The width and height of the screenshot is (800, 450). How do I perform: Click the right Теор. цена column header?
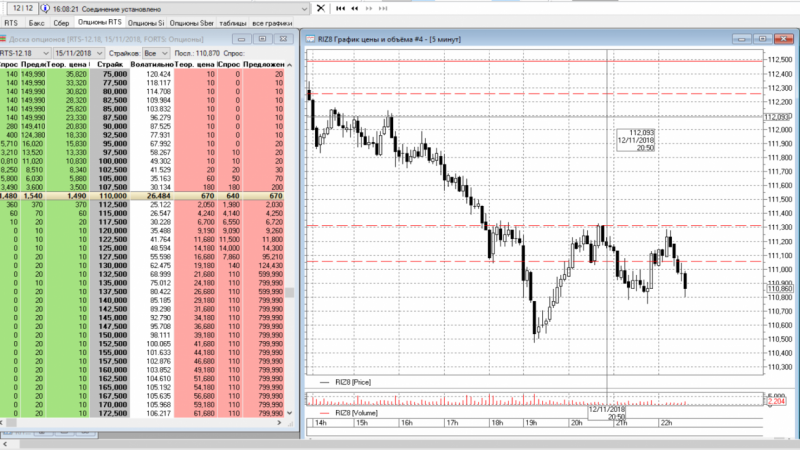pos(195,64)
